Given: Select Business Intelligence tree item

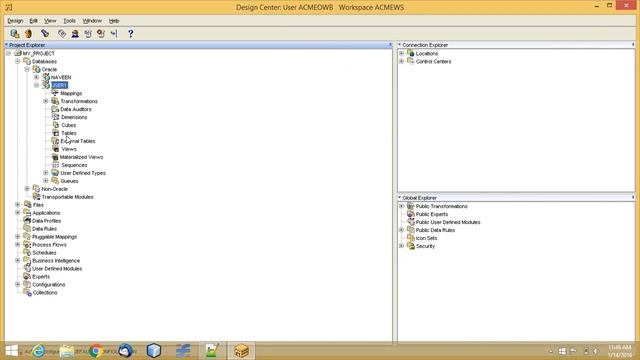Looking at the screenshot, I should (x=56, y=260).
